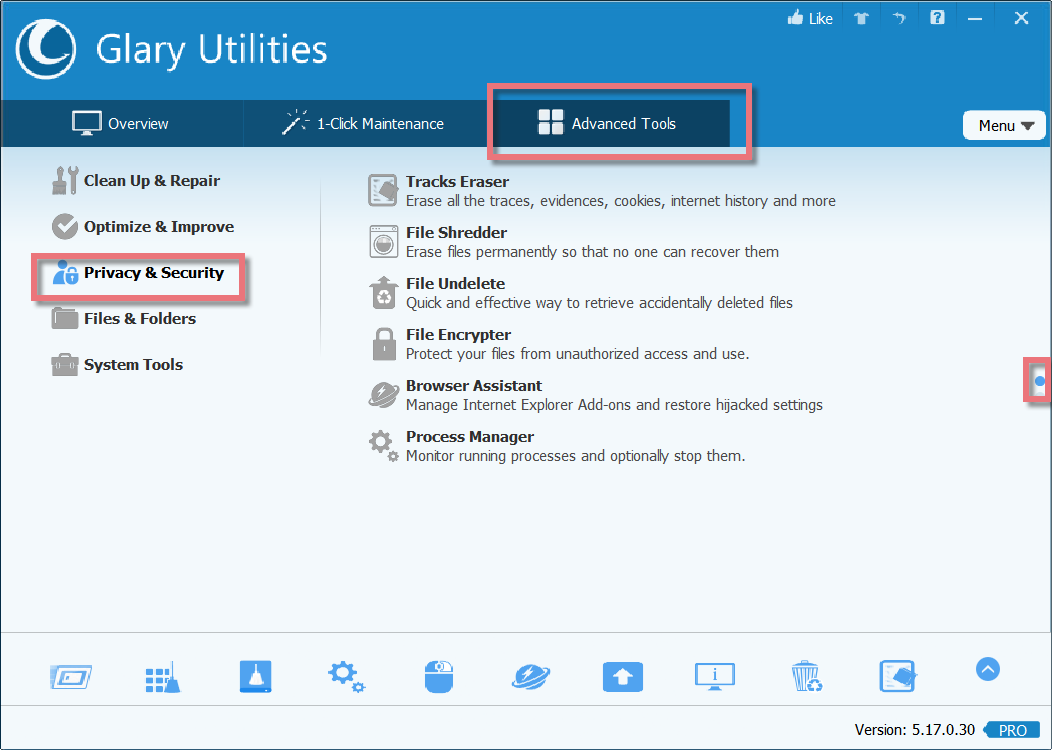Open Help via the question mark icon

tap(937, 17)
